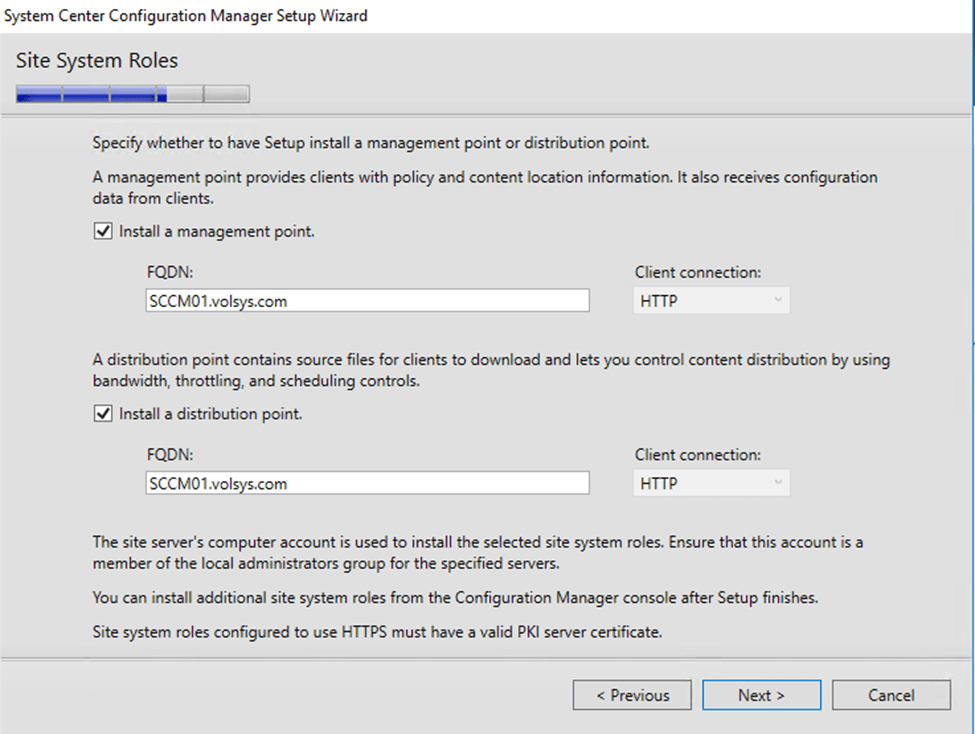
Task: Click the Site System Roles page heading
Action: (97, 61)
